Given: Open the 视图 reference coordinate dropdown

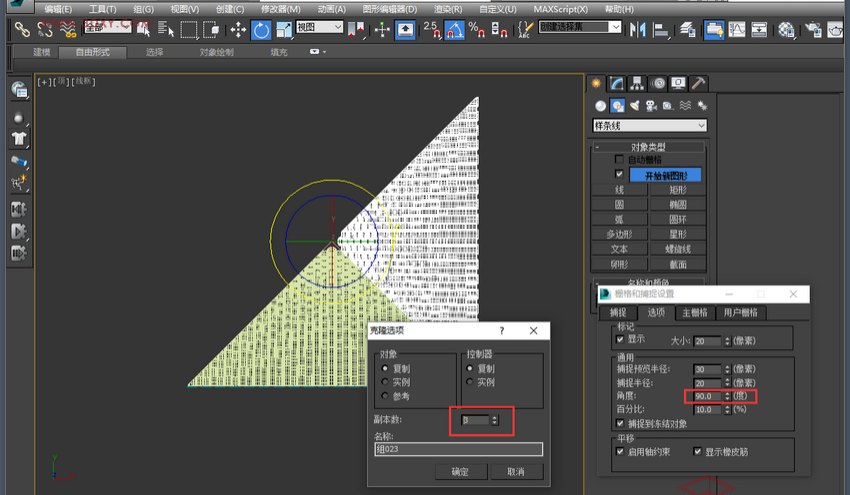Looking at the screenshot, I should click(320, 27).
